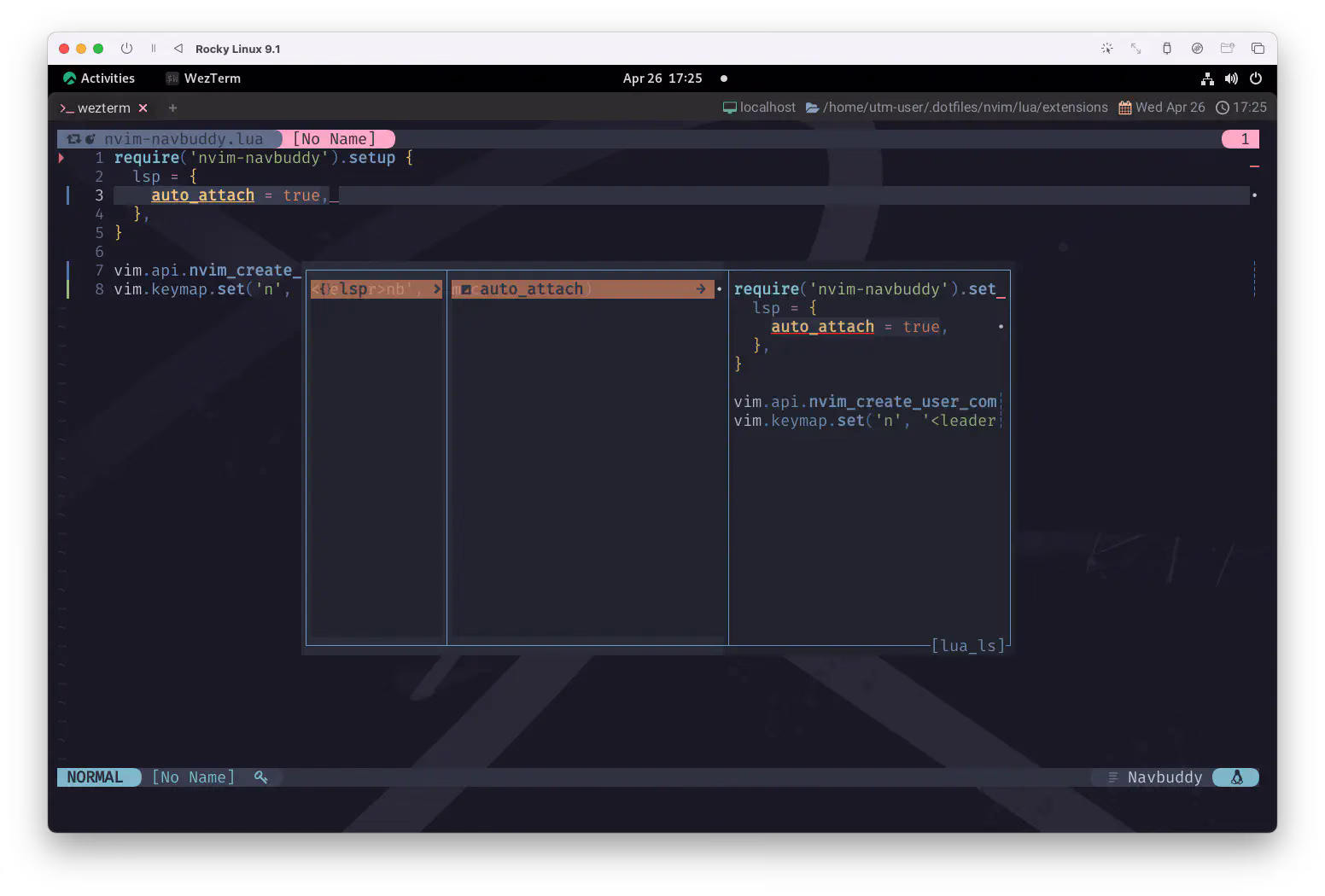
Task: Expand lsp node via its chevron
Action: coord(436,289)
